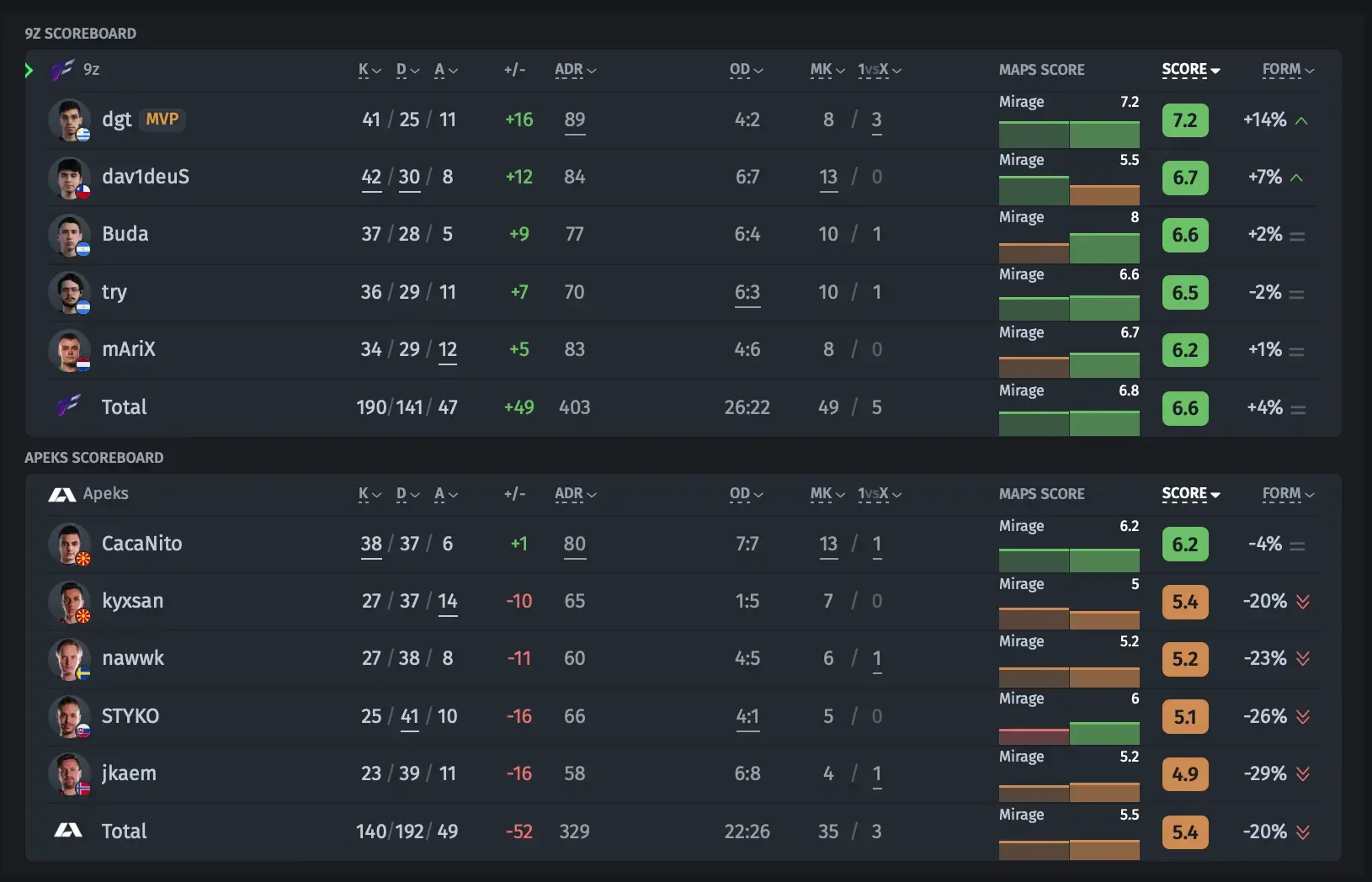Click CacaNito's neutral form indicator
This screenshot has height=882, width=1372.
[1297, 545]
